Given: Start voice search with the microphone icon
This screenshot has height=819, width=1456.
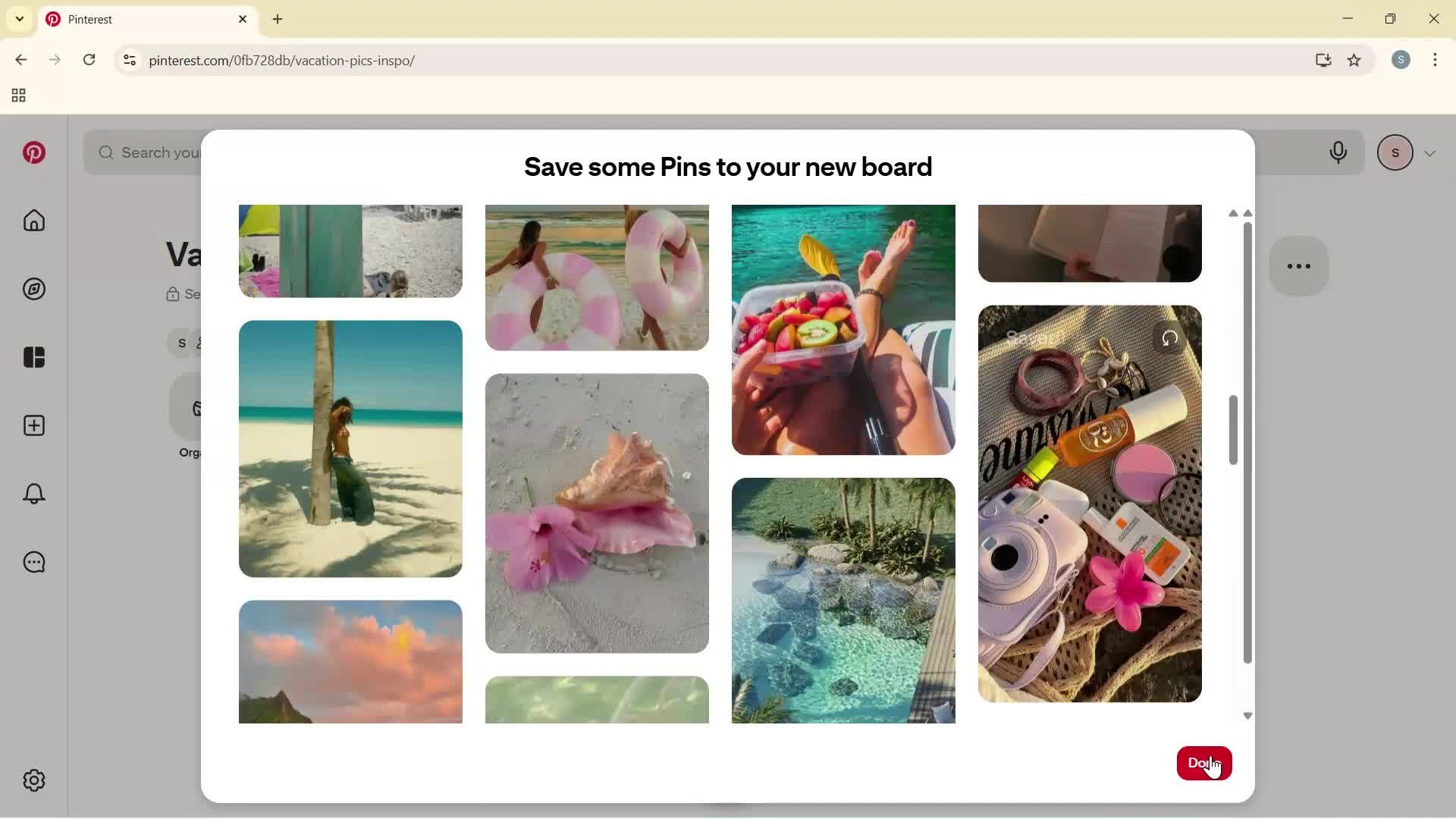Looking at the screenshot, I should click(1338, 152).
